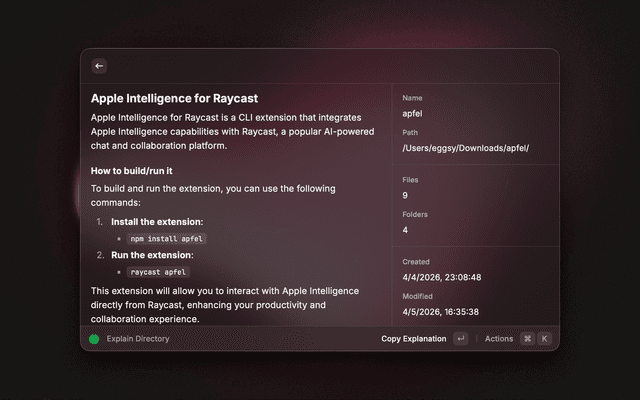This screenshot has height=400, width=640.
Task: Click the How to build/run it subheading
Action: pos(131,171)
